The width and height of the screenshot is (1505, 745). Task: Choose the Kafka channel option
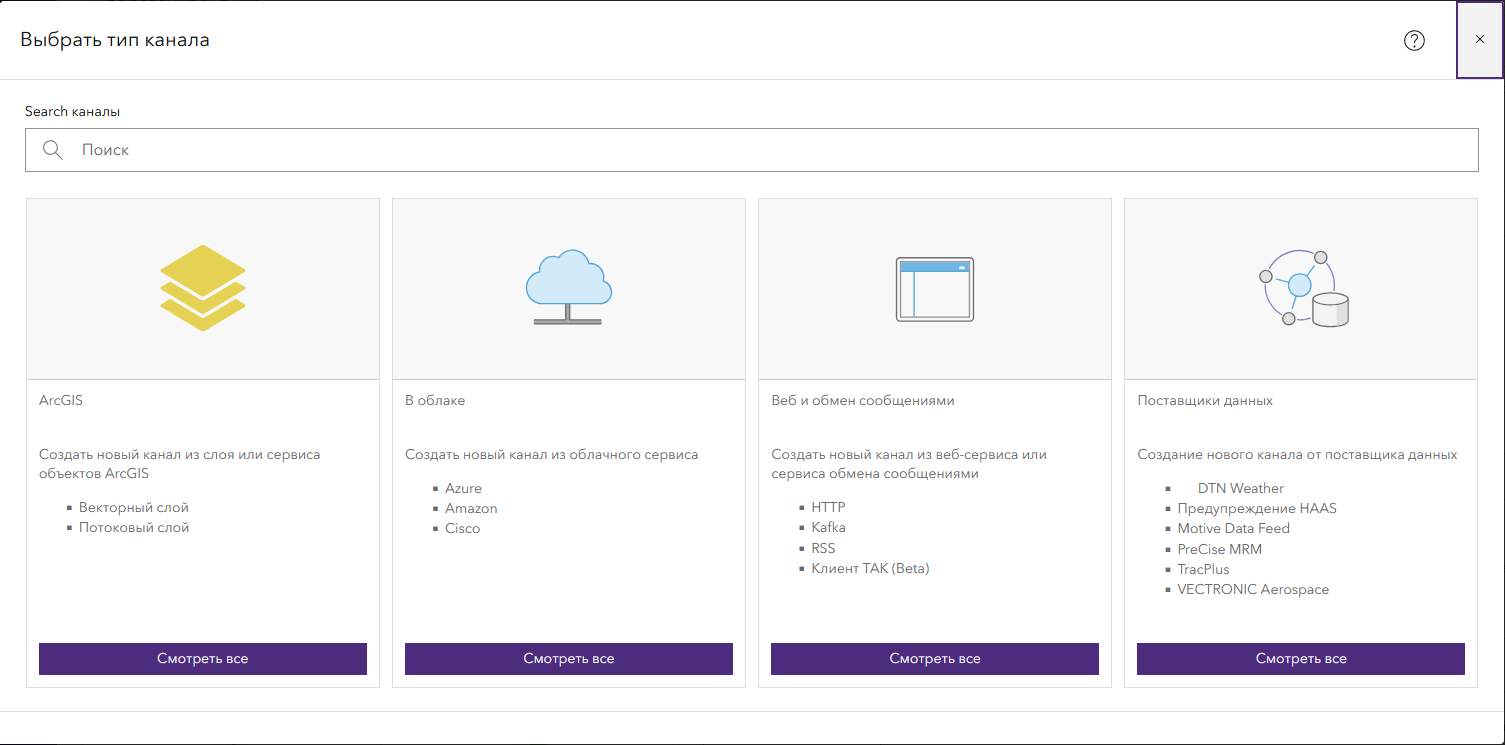[x=829, y=527]
